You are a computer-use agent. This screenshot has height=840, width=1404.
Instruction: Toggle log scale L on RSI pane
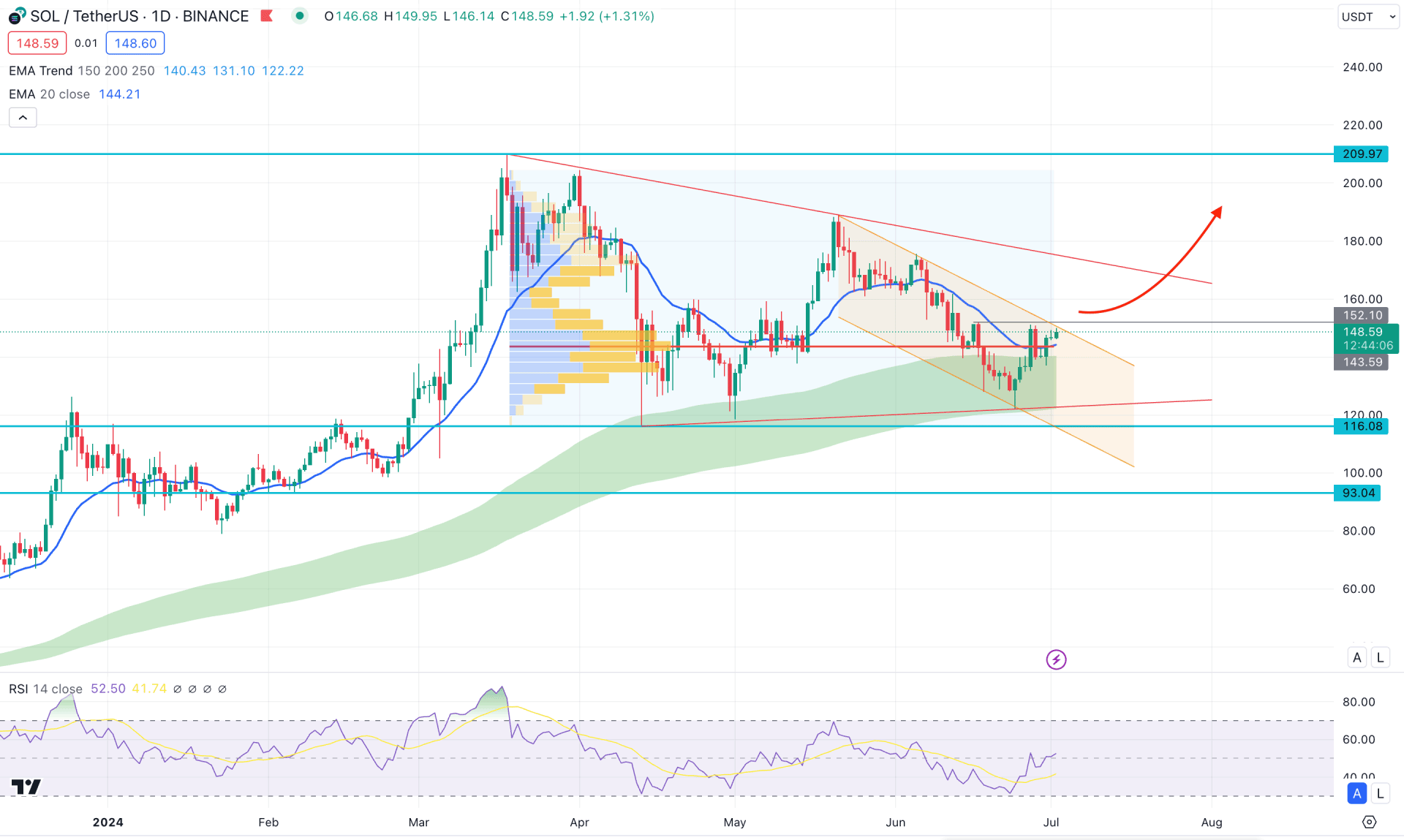click(1380, 793)
